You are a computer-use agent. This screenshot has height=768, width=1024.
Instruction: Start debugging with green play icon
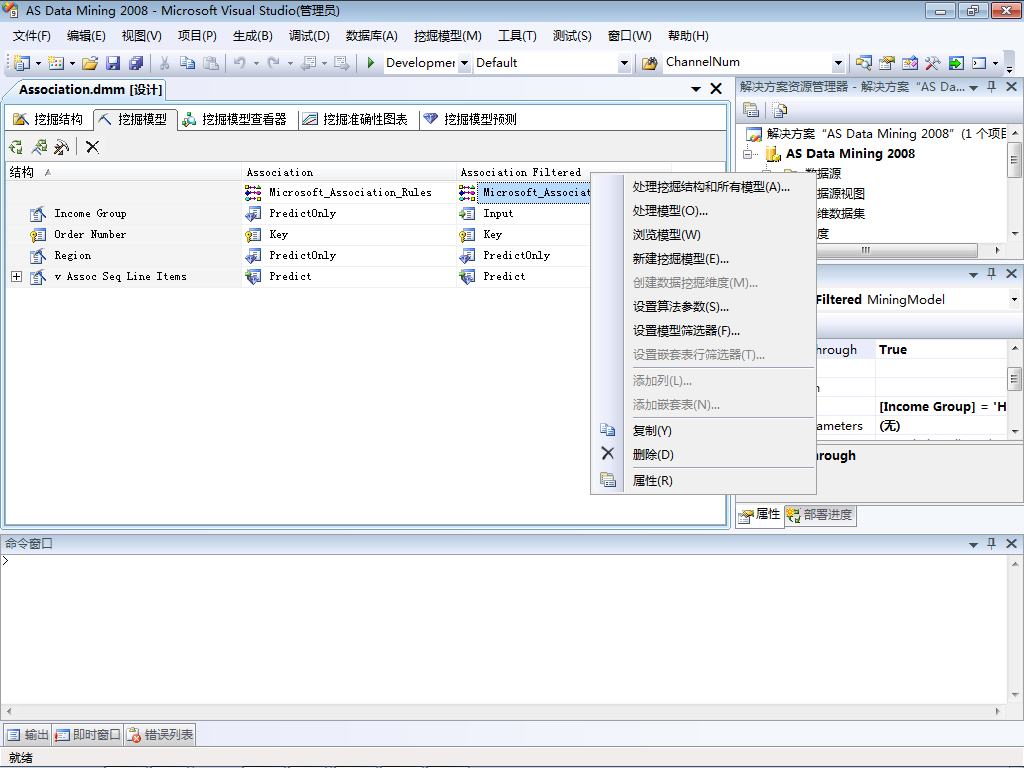coord(370,63)
